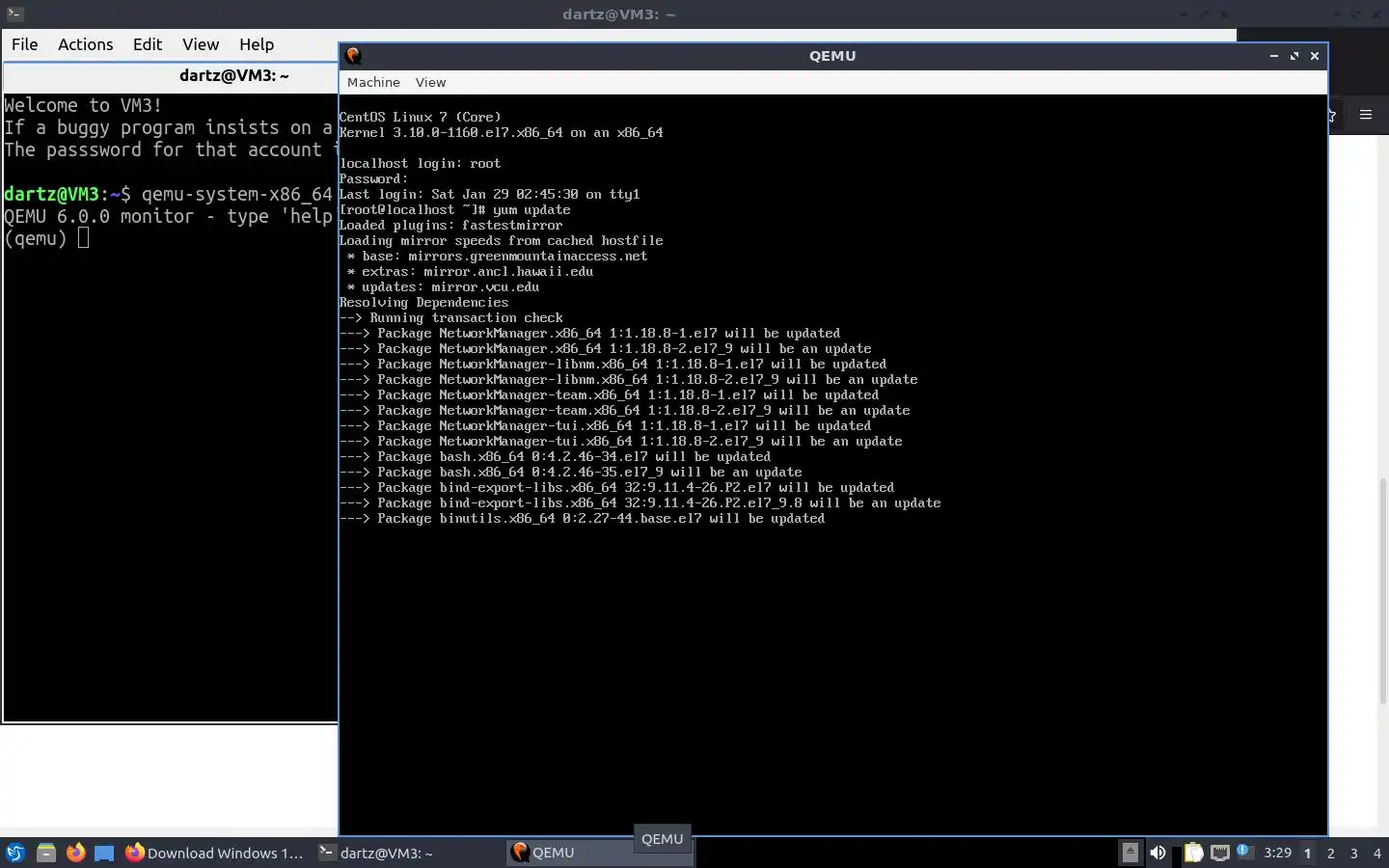Maximize the QEMU window
The image size is (1389, 868).
click(x=1294, y=56)
